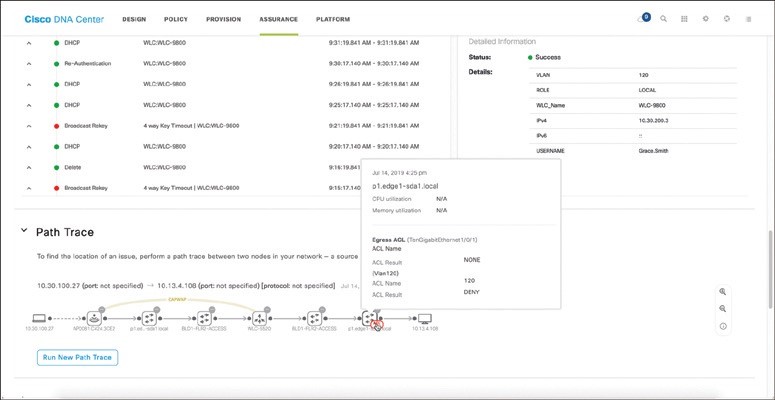775x400 pixels.
Task: Click the Path Trace section title
Action: 65,232
